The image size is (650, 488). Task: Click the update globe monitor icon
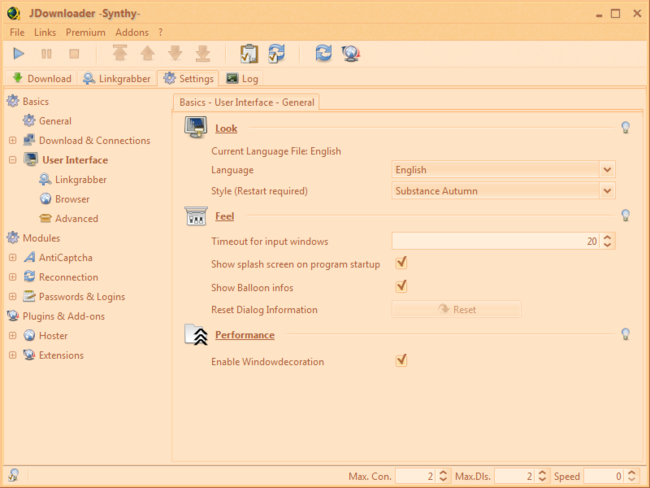[x=351, y=53]
